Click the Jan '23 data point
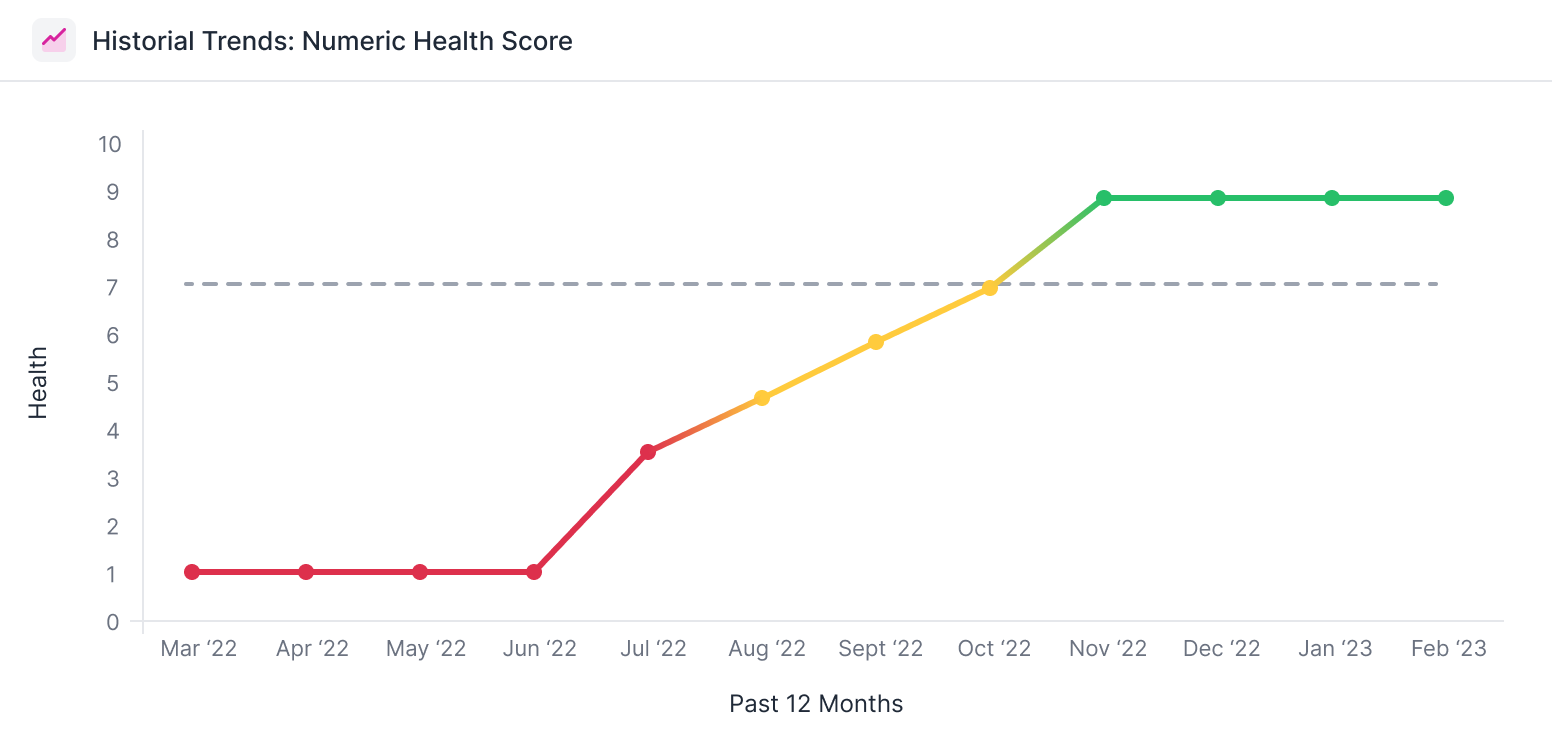This screenshot has height=746, width=1552. tap(1332, 198)
